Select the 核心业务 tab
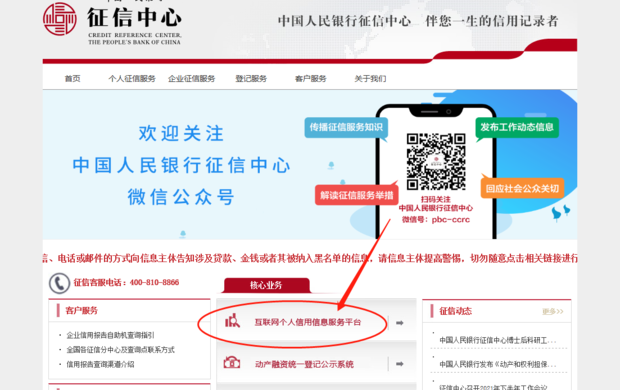The height and width of the screenshot is (390, 620). pos(266,285)
